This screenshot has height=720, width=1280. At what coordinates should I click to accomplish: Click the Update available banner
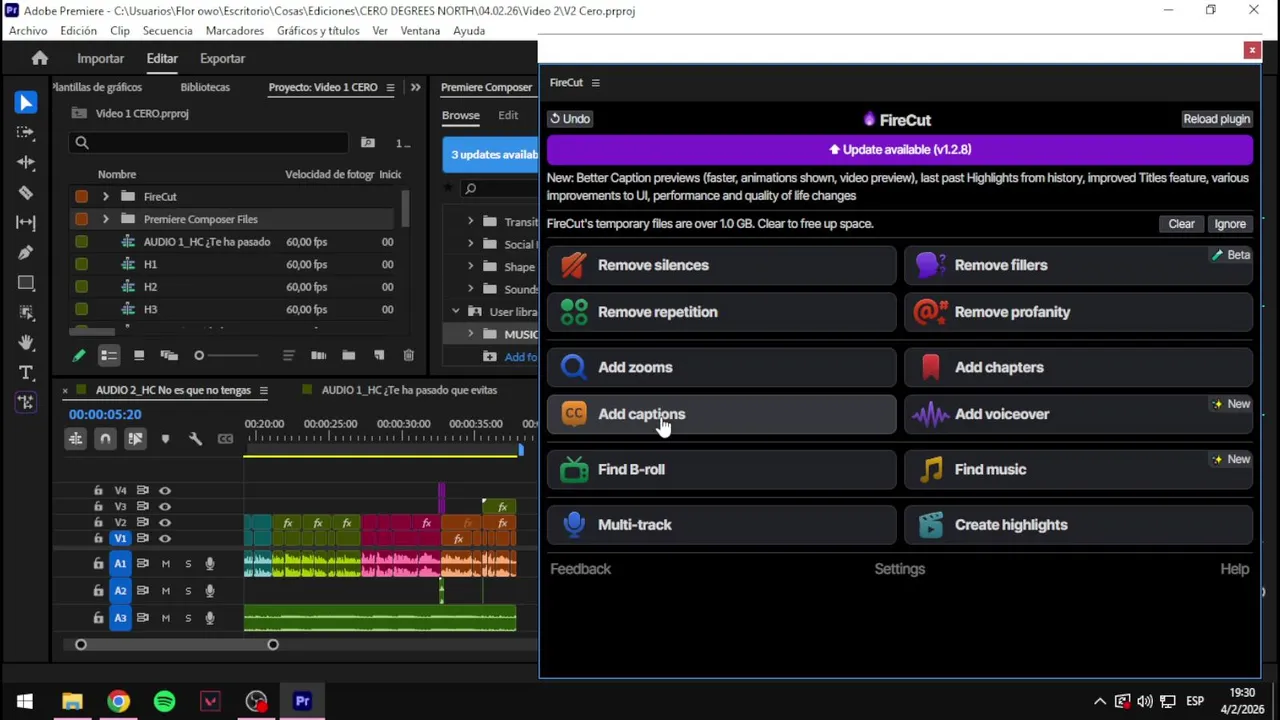click(x=900, y=150)
